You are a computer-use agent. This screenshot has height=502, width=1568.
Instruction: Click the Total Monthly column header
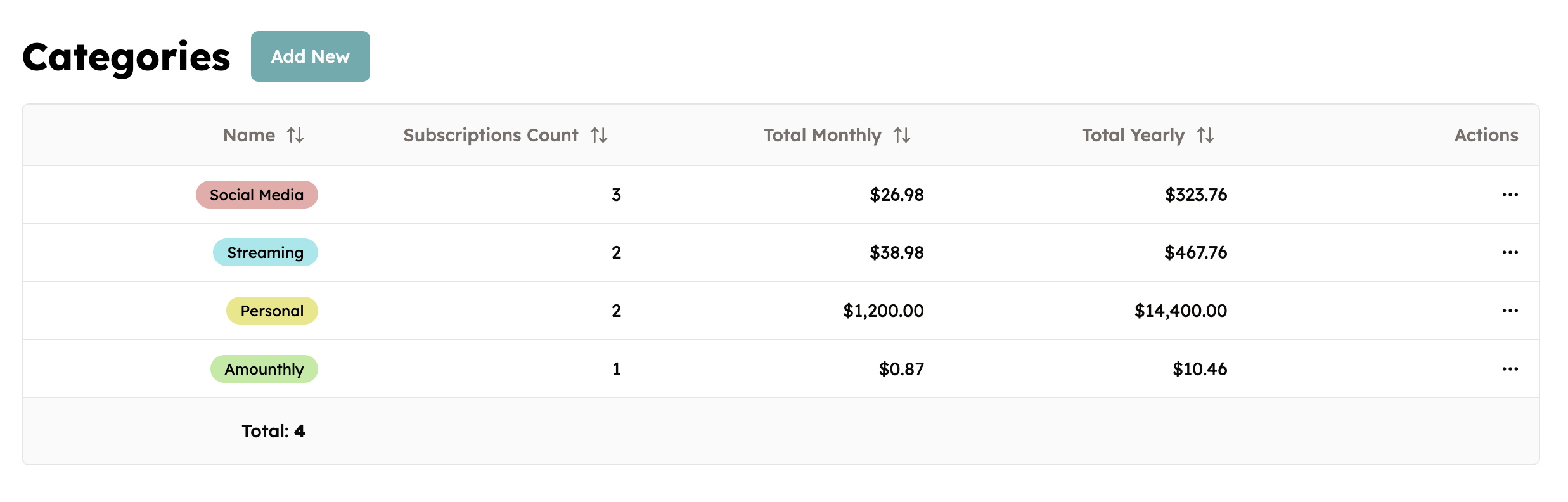click(x=822, y=135)
